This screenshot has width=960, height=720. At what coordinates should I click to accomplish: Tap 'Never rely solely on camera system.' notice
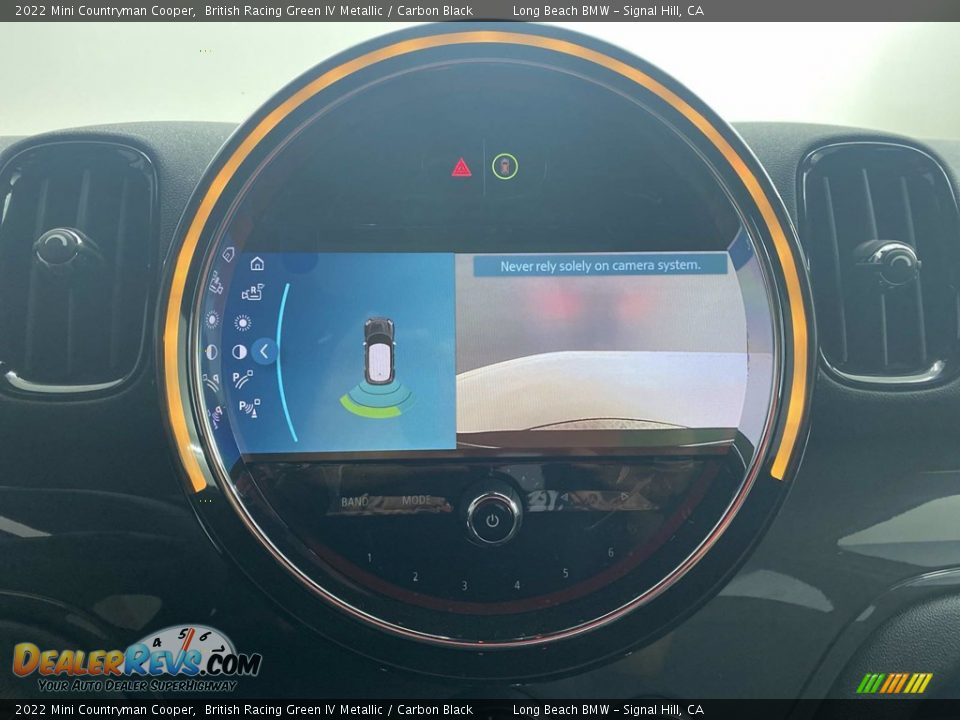pos(601,266)
